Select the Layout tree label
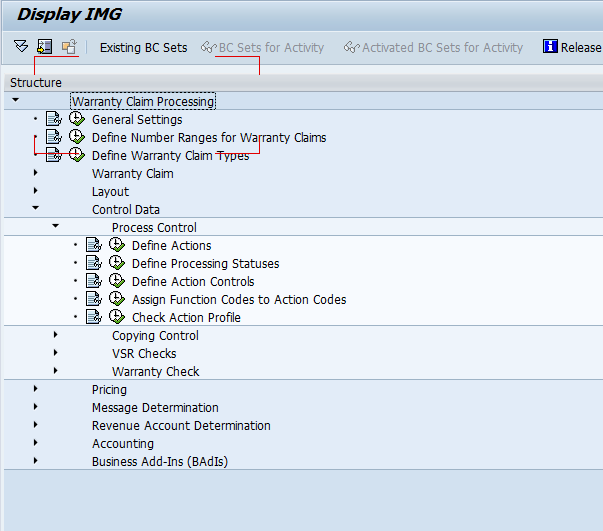 (x=110, y=192)
